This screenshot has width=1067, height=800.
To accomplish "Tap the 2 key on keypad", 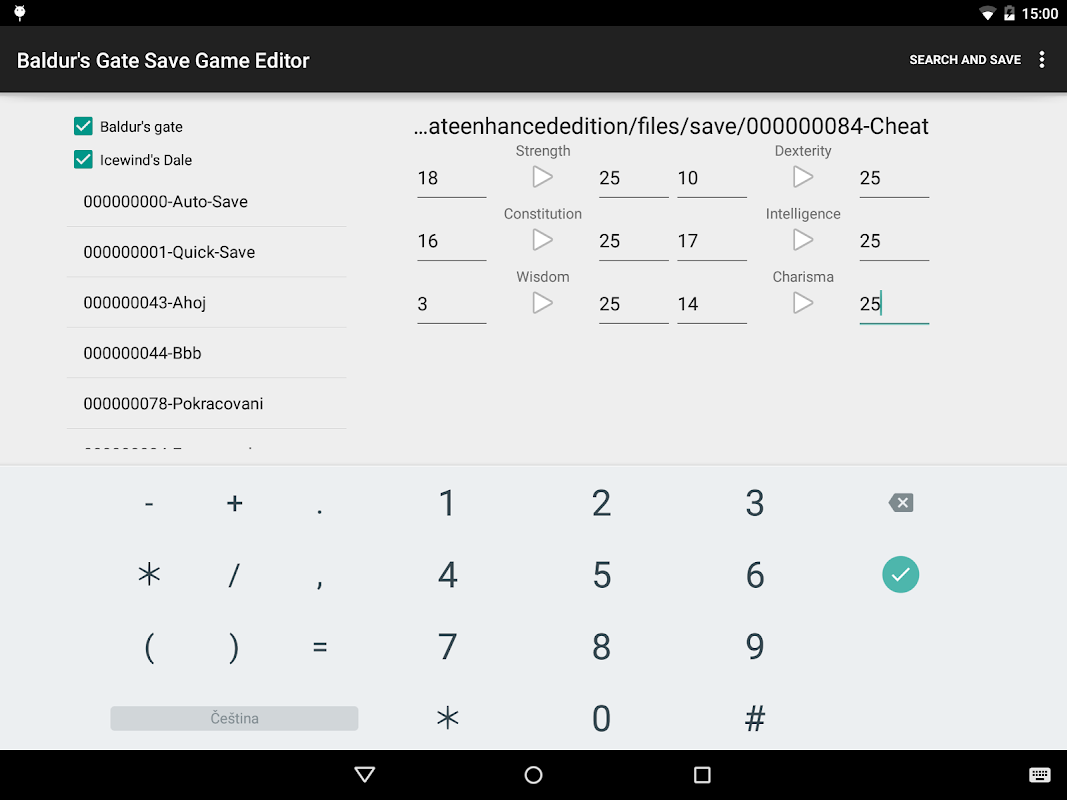I will (x=601, y=503).
